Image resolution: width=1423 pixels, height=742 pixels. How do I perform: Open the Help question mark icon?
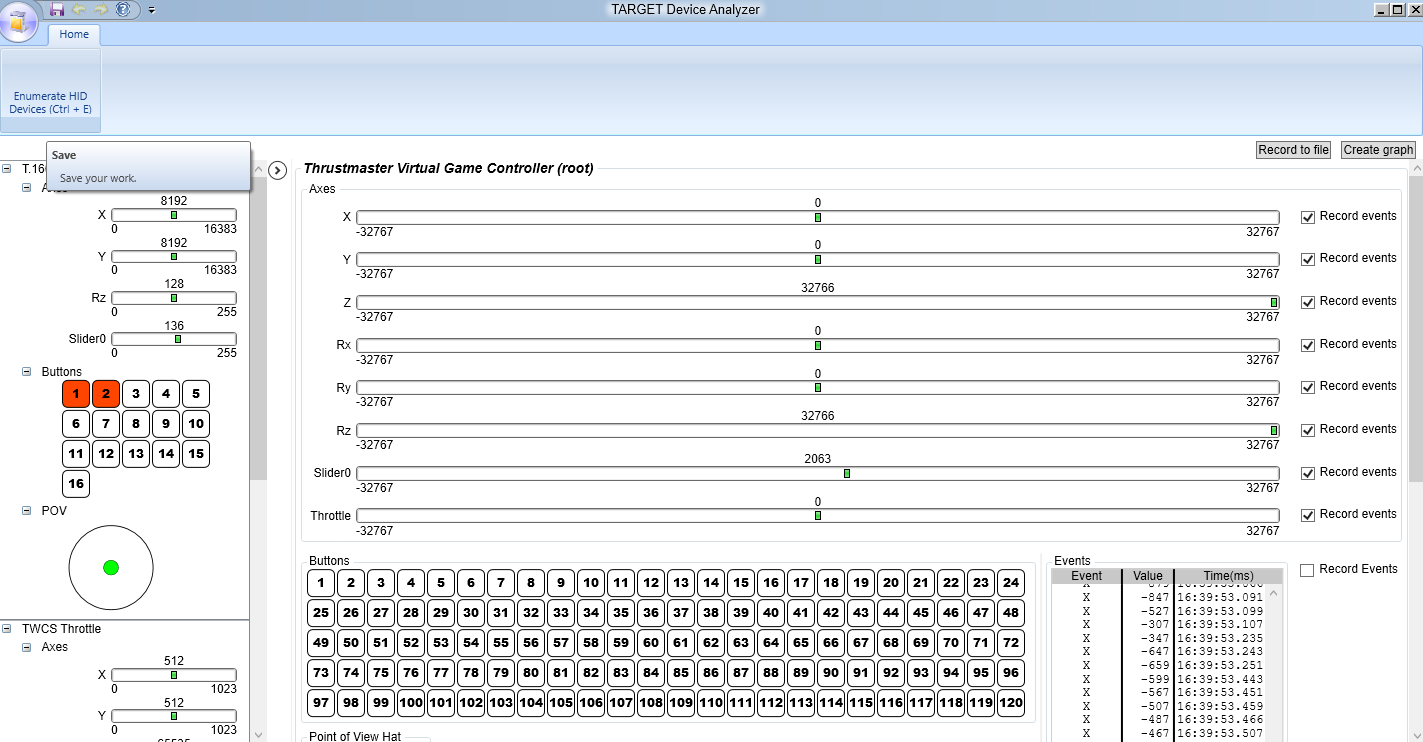coord(123,9)
